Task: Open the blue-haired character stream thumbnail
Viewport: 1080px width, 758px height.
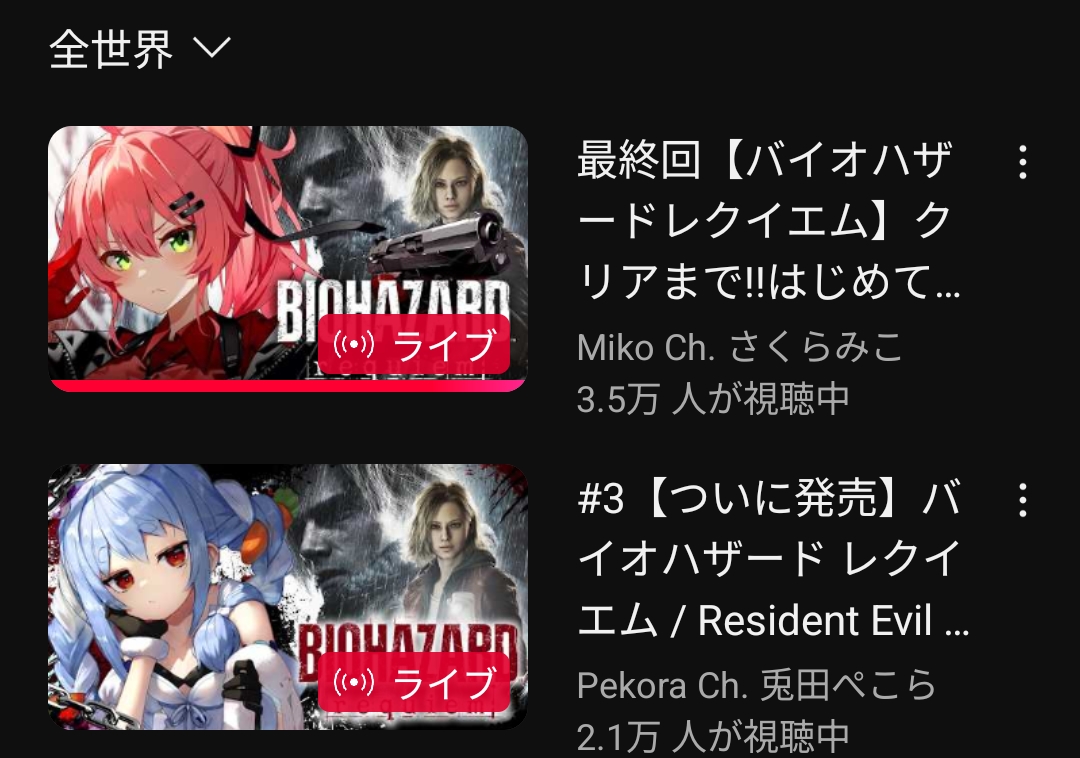Action: tap(288, 597)
